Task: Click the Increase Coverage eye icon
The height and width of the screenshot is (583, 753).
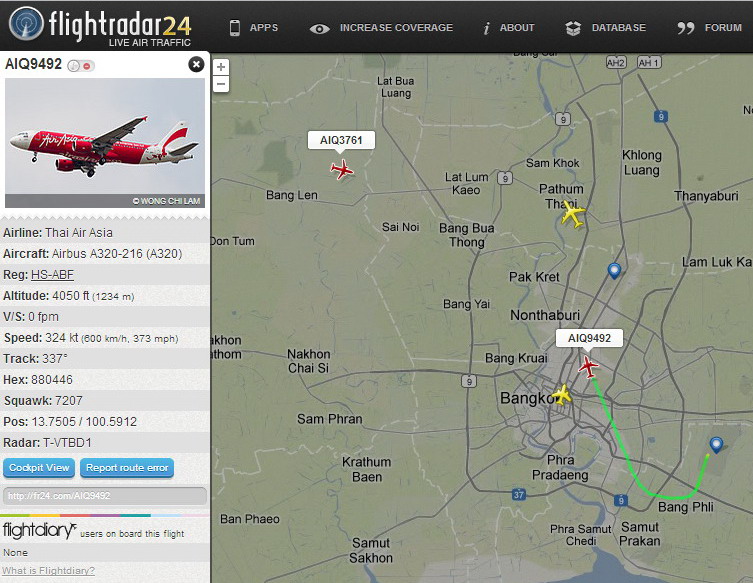Action: [x=319, y=29]
